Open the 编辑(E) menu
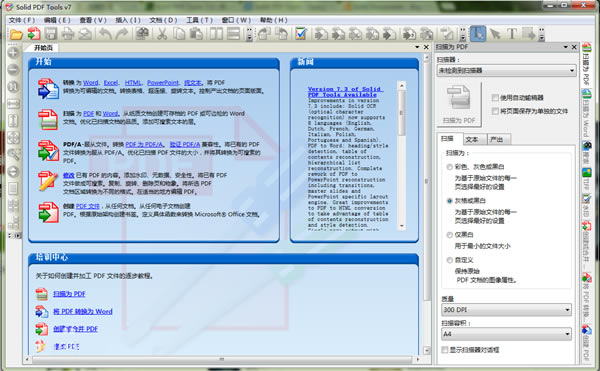The width and height of the screenshot is (600, 371). click(x=57, y=20)
